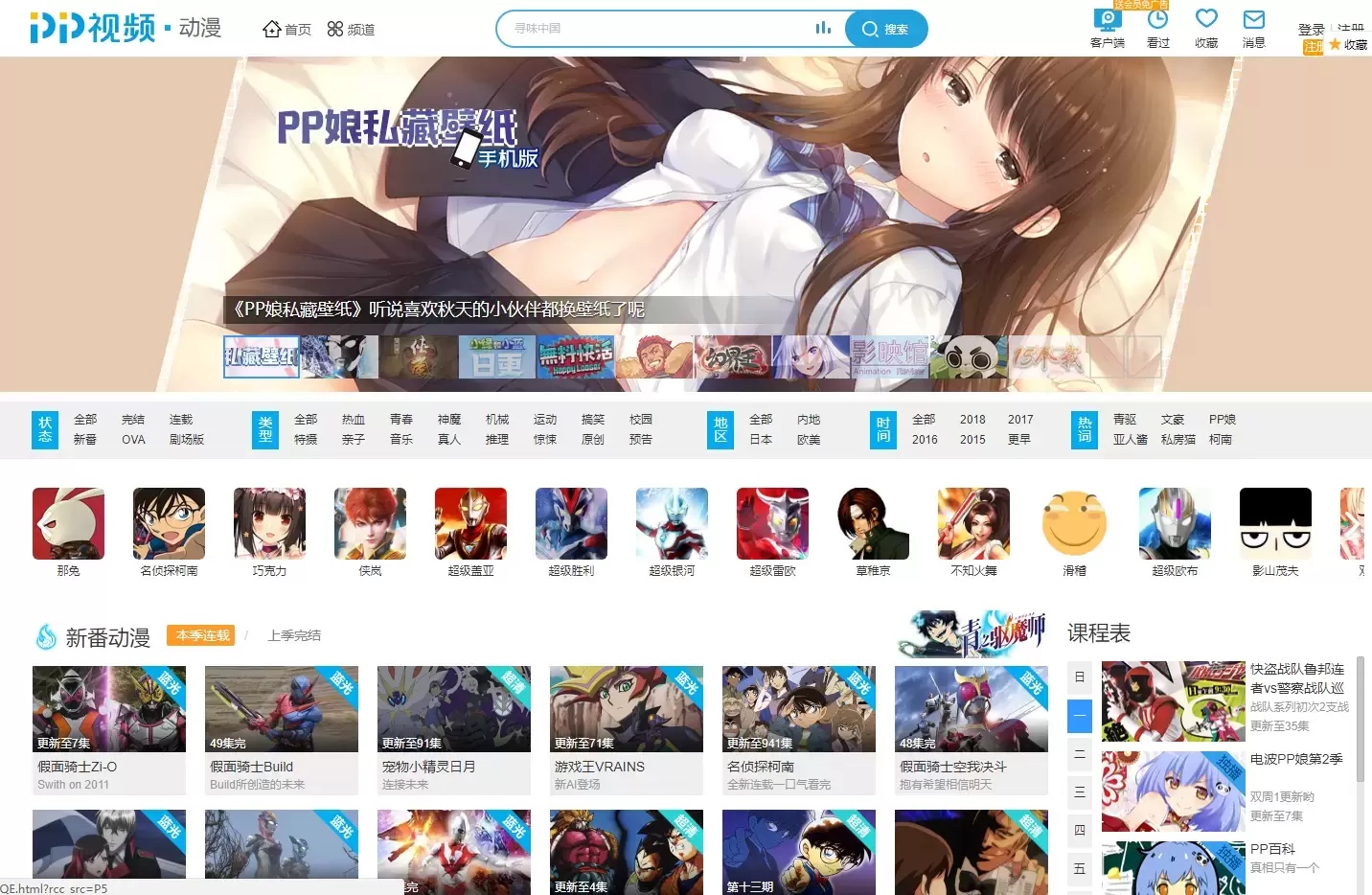Click the 登录 login link

point(1312,30)
